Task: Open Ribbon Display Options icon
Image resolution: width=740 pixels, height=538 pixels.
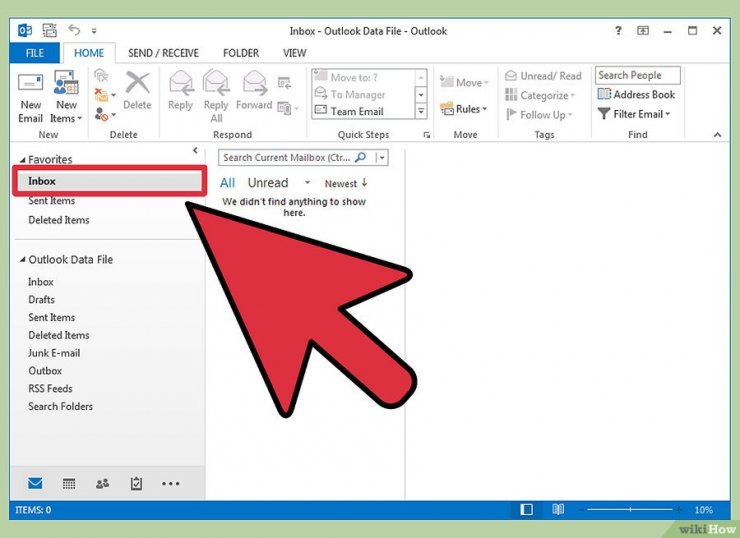Action: (643, 31)
